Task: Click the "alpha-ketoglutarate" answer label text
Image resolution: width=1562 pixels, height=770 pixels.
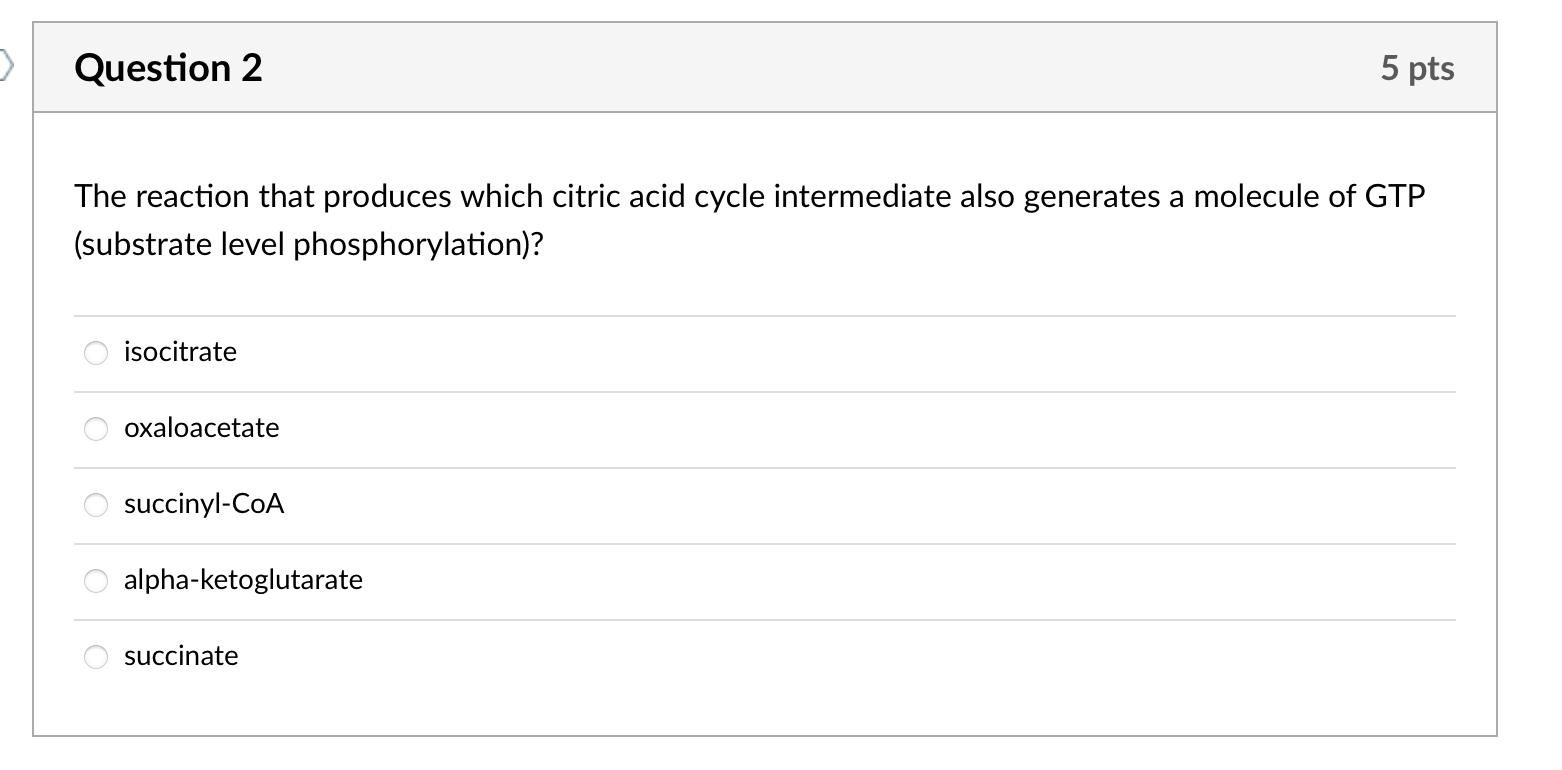Action: [243, 580]
